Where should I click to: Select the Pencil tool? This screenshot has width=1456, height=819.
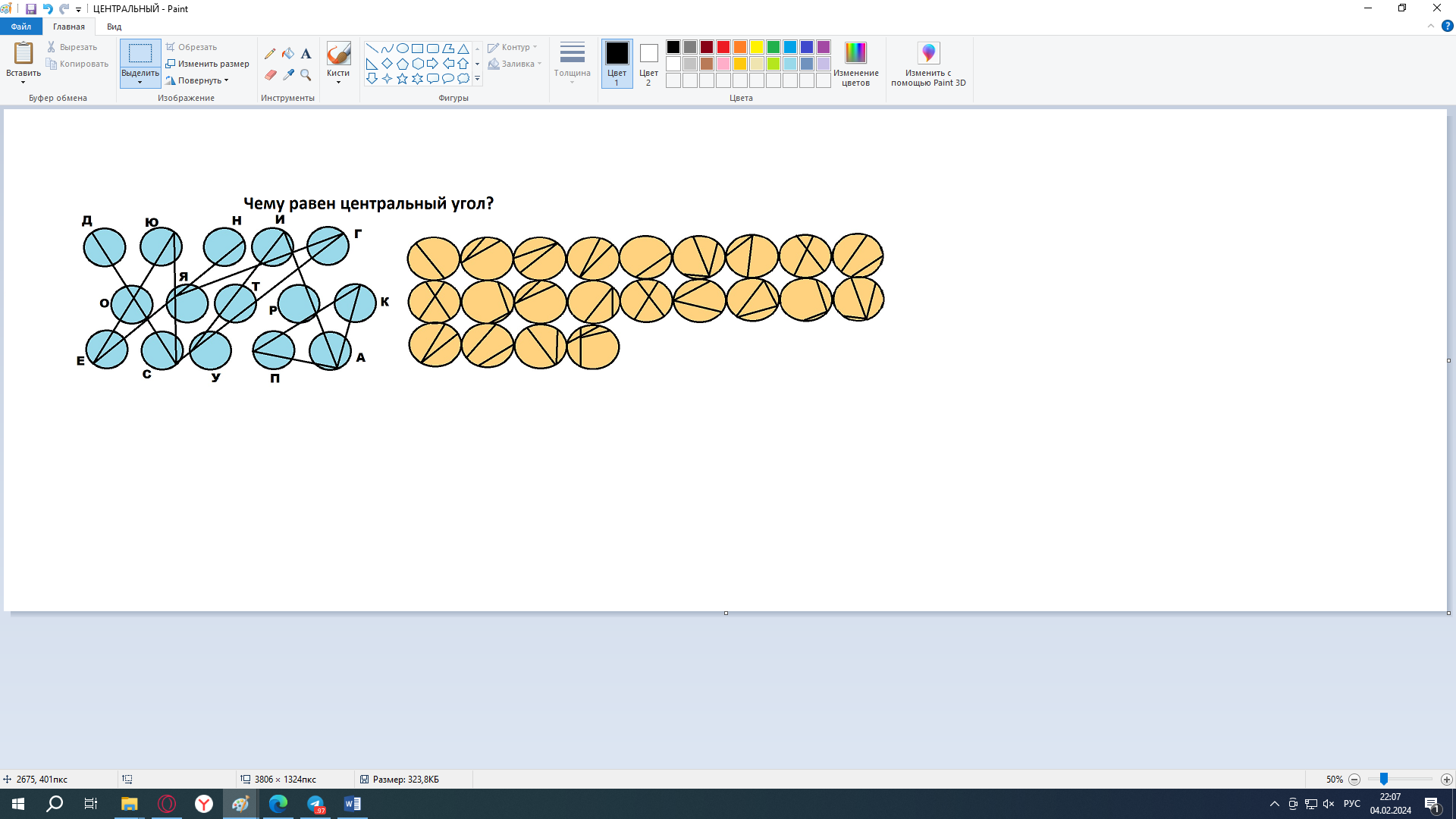(x=270, y=54)
